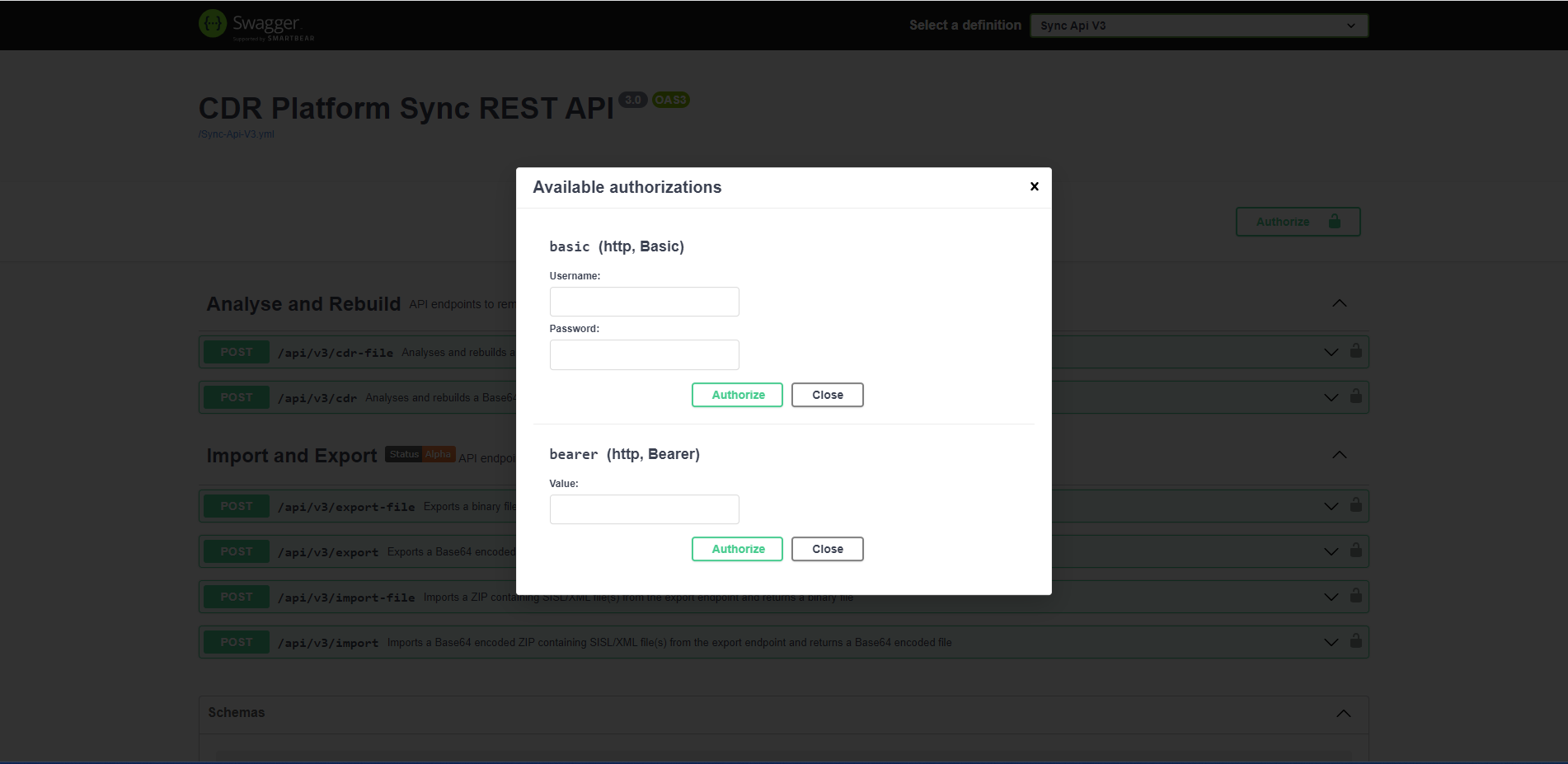Collapse the Import and Export section
The image size is (1568, 764).
tap(1339, 455)
